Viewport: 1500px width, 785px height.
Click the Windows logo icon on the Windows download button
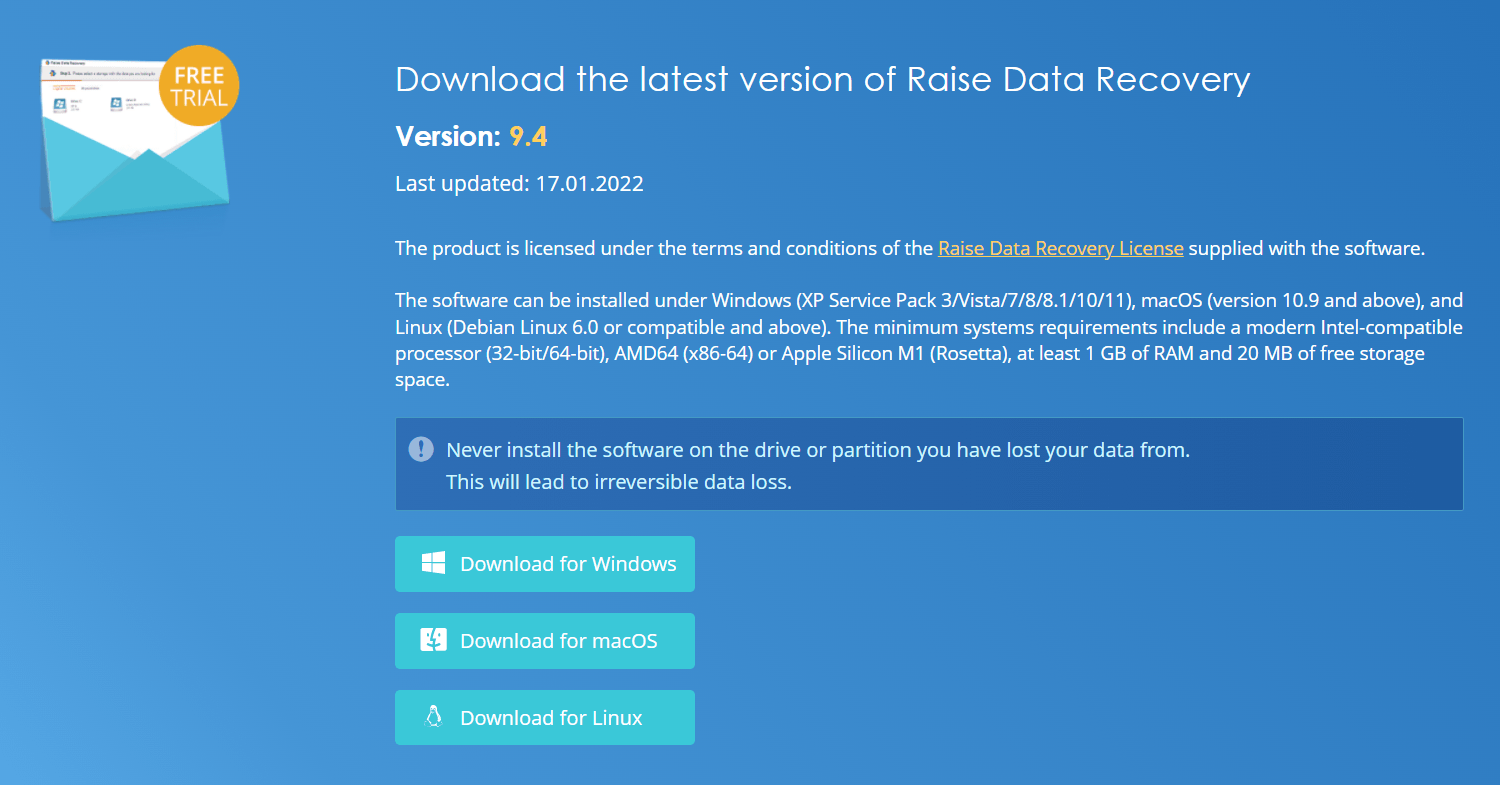pyautogui.click(x=432, y=563)
